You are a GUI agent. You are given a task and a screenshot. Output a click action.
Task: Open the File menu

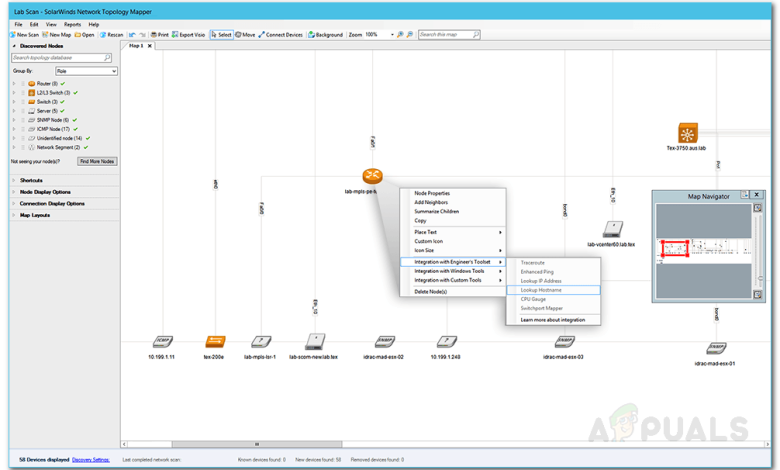click(18, 24)
